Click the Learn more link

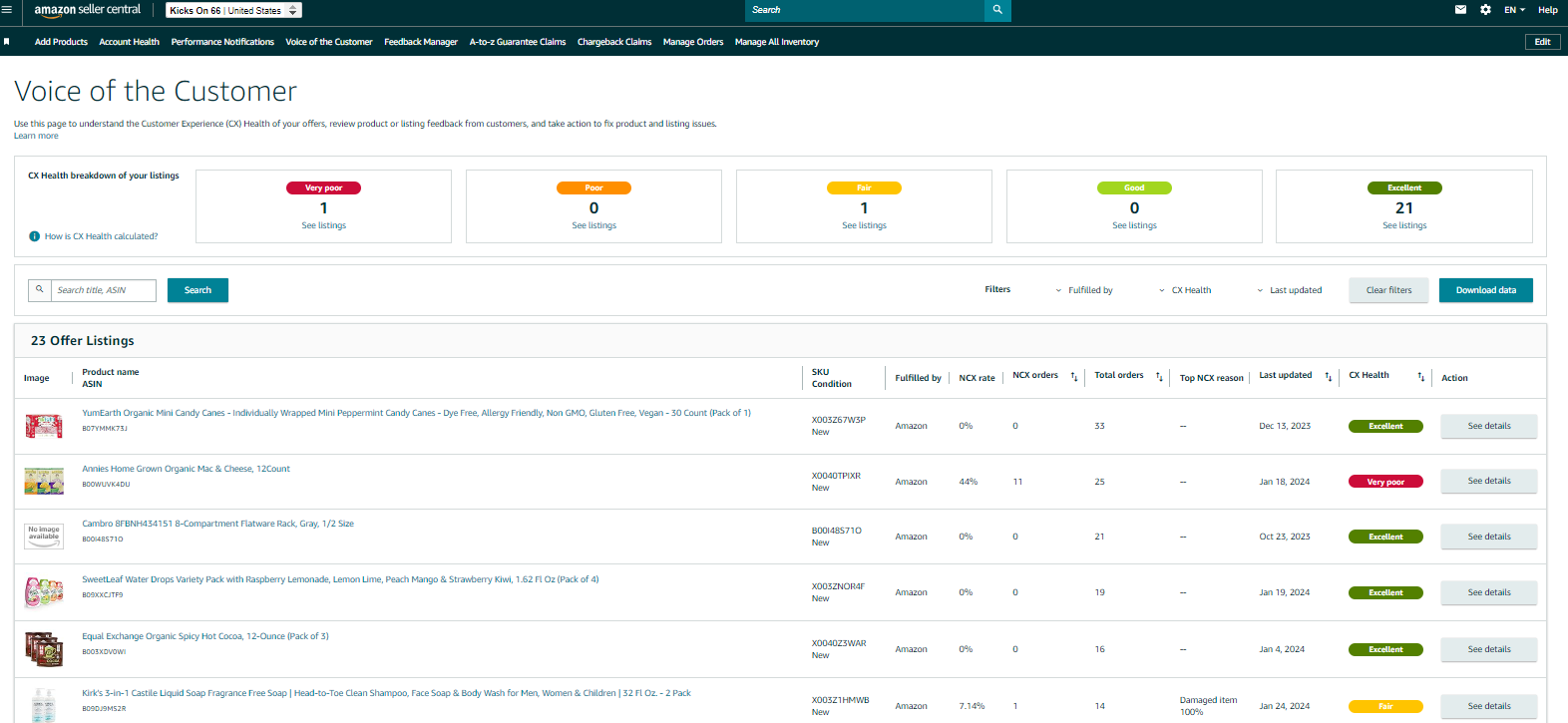pyautogui.click(x=36, y=136)
